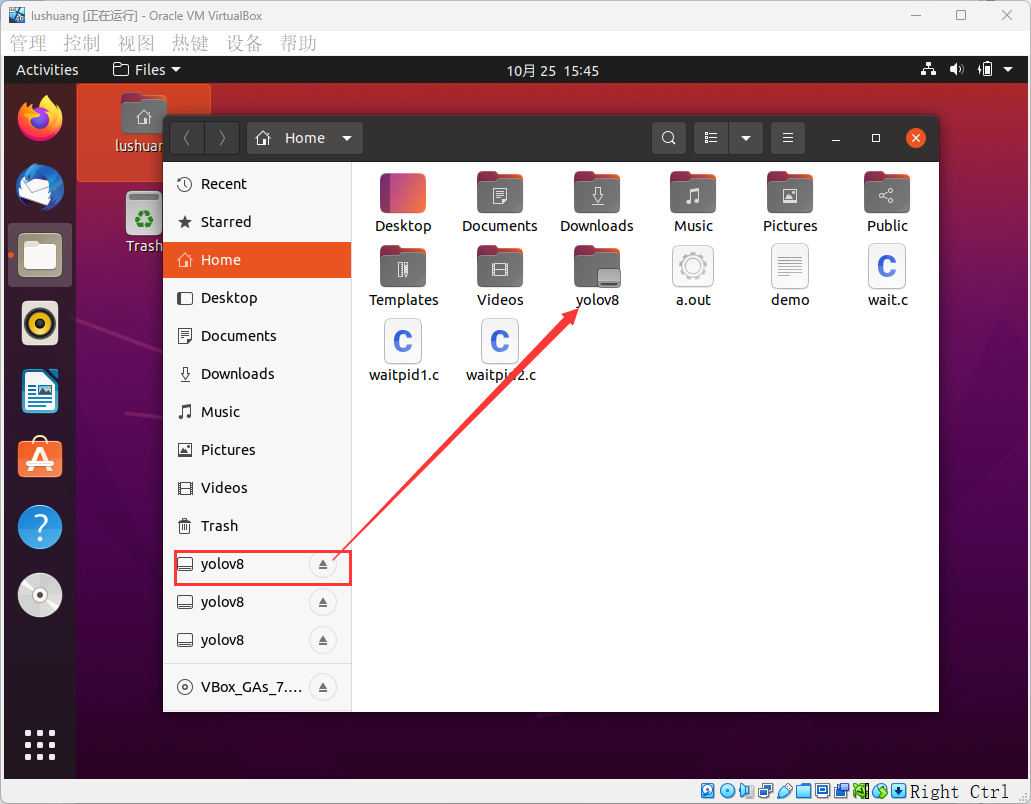This screenshot has height=804, width=1031.
Task: Select the waitpid2.c file
Action: click(x=500, y=351)
